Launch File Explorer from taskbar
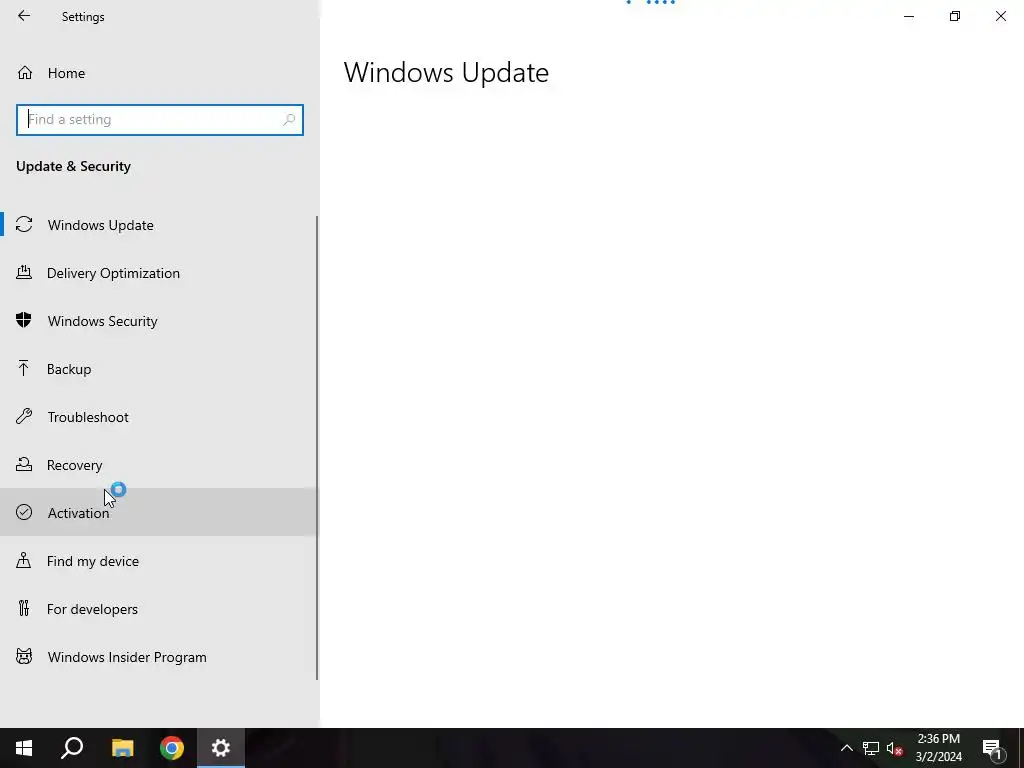This screenshot has width=1024, height=768. pyautogui.click(x=122, y=748)
